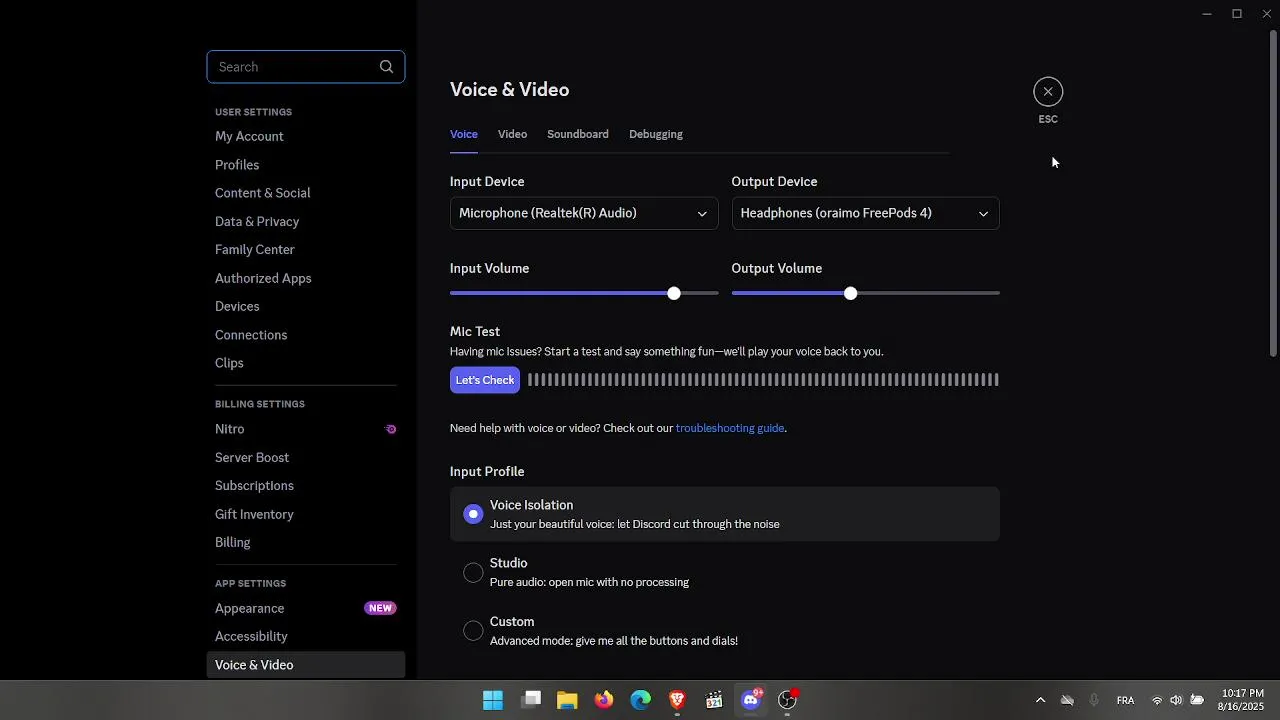Open Media Player Classic from taskbar
This screenshot has height=720, width=1280.
tap(714, 700)
